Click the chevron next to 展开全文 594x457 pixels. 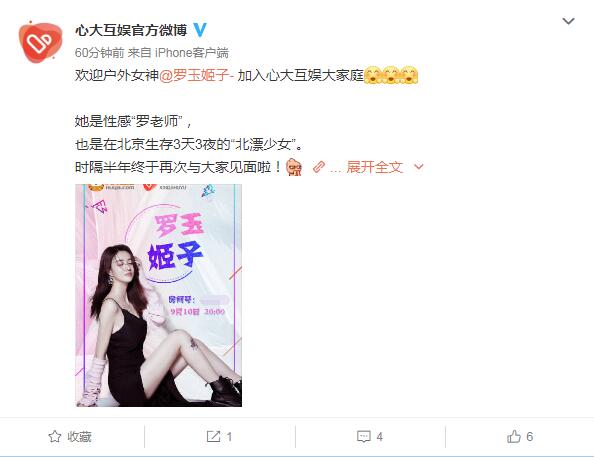point(419,167)
